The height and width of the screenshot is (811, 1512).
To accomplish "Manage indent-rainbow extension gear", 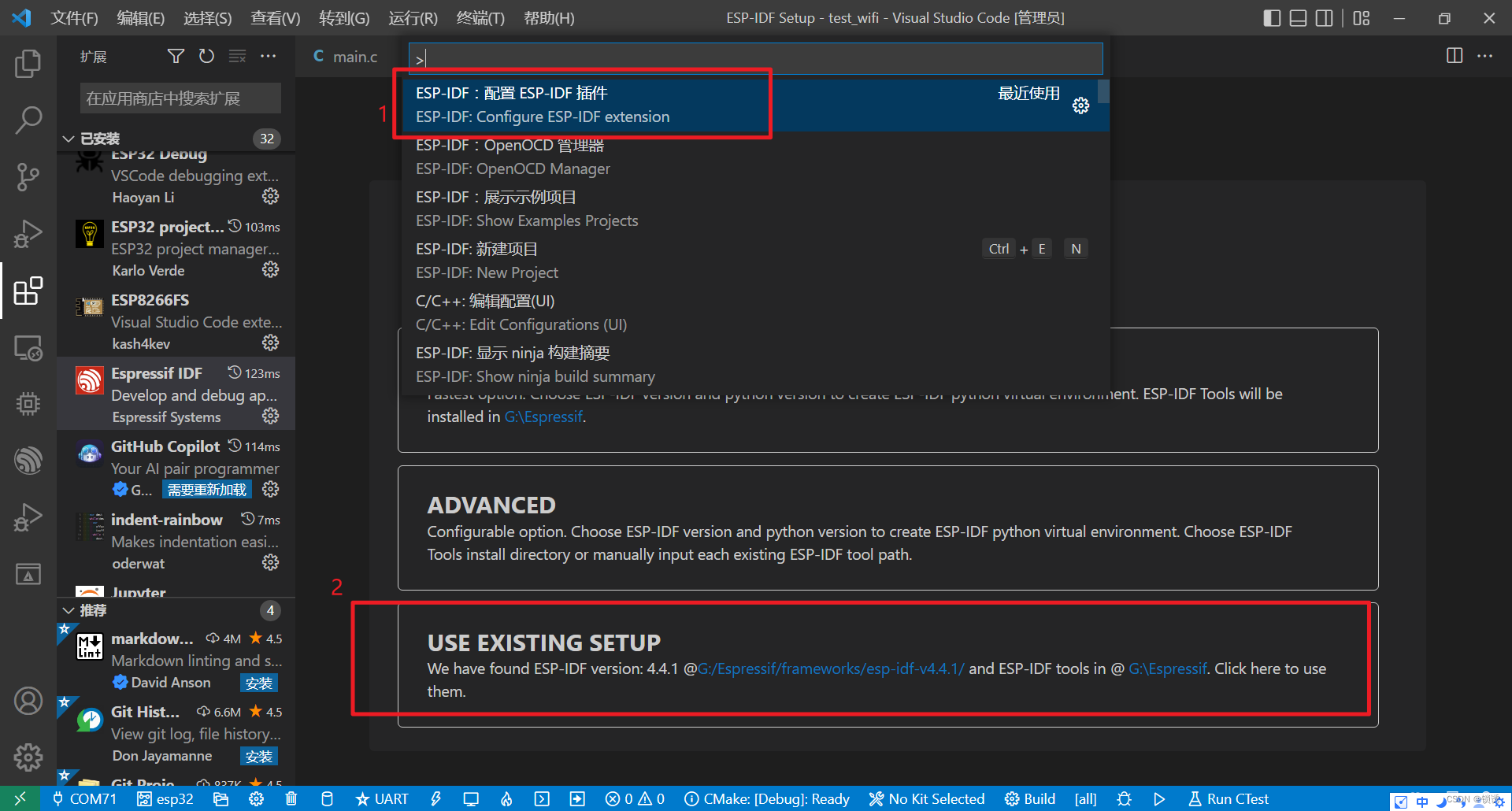I will 270,562.
